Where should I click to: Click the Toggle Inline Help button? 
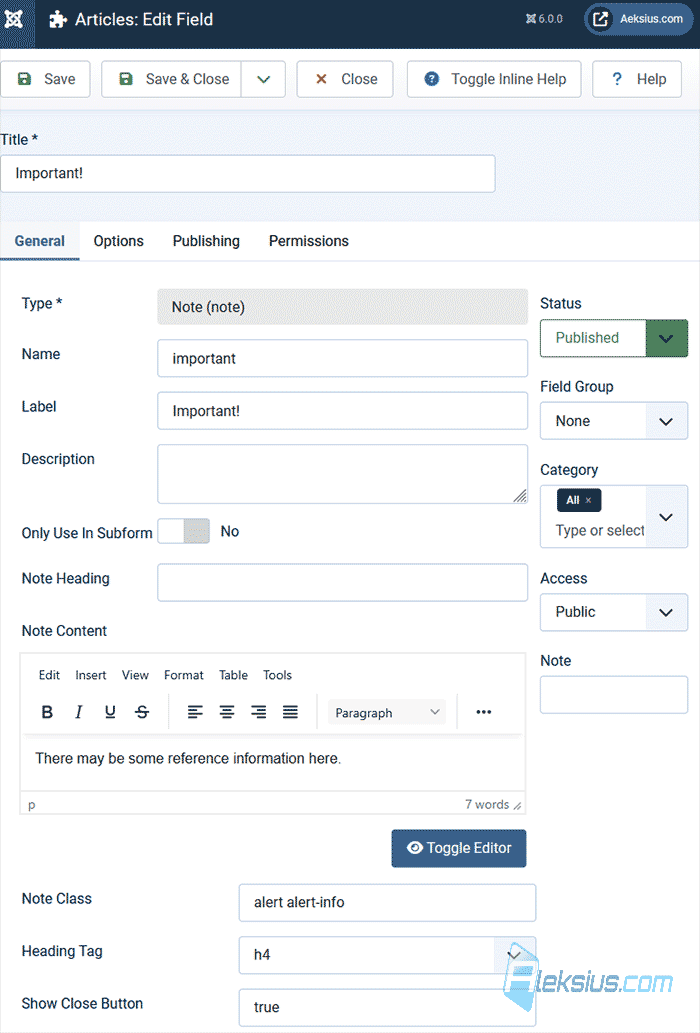tap(494, 79)
